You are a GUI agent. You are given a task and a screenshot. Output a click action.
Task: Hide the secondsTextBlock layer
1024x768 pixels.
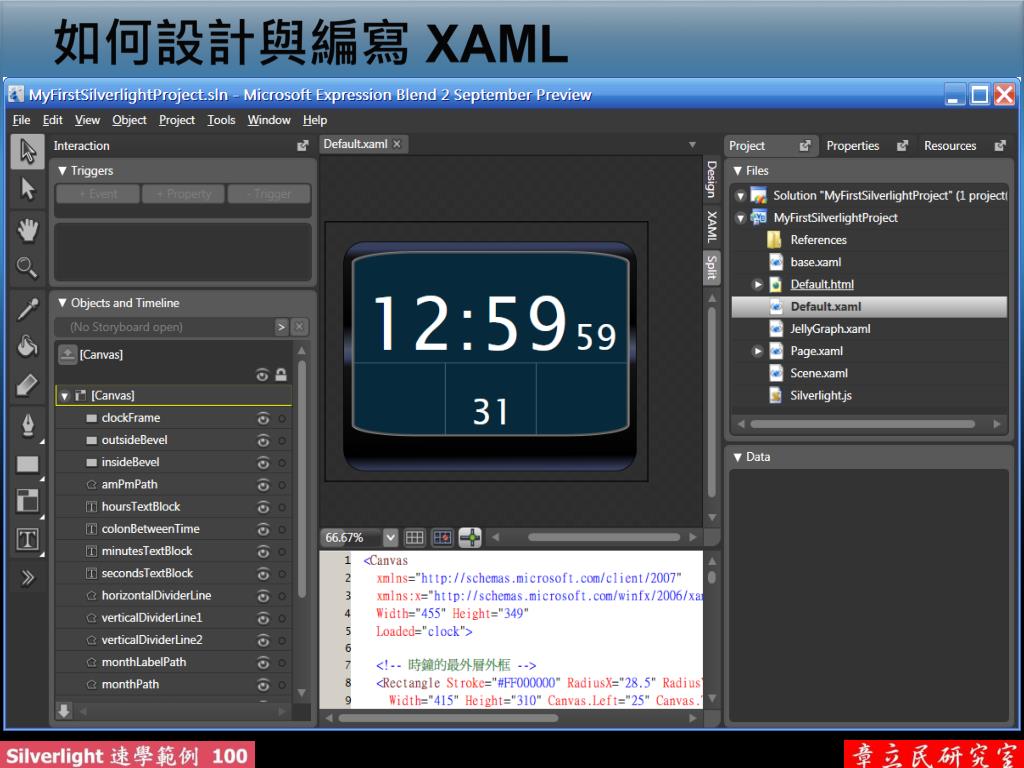coord(263,574)
